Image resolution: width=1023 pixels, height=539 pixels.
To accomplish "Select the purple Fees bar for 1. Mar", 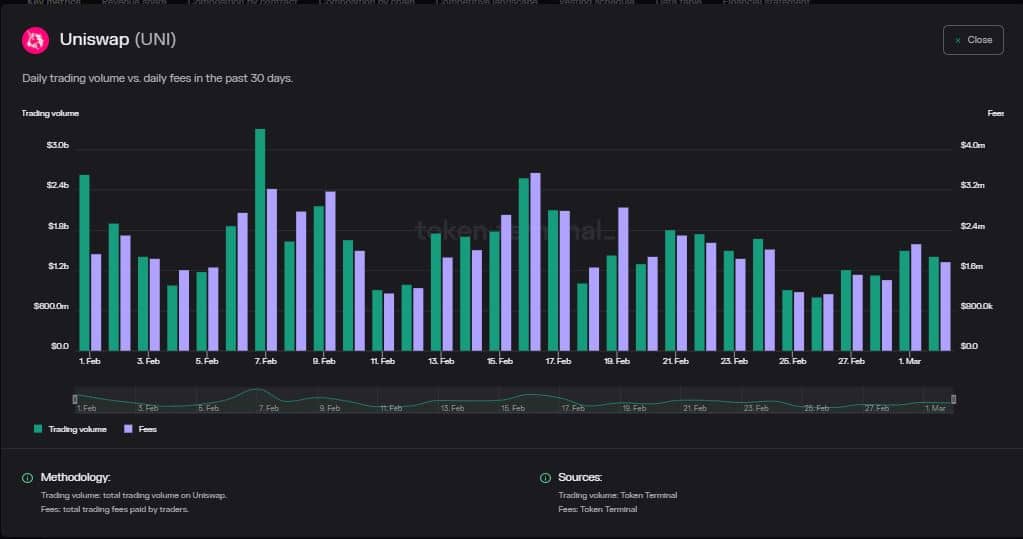I will click(x=916, y=297).
